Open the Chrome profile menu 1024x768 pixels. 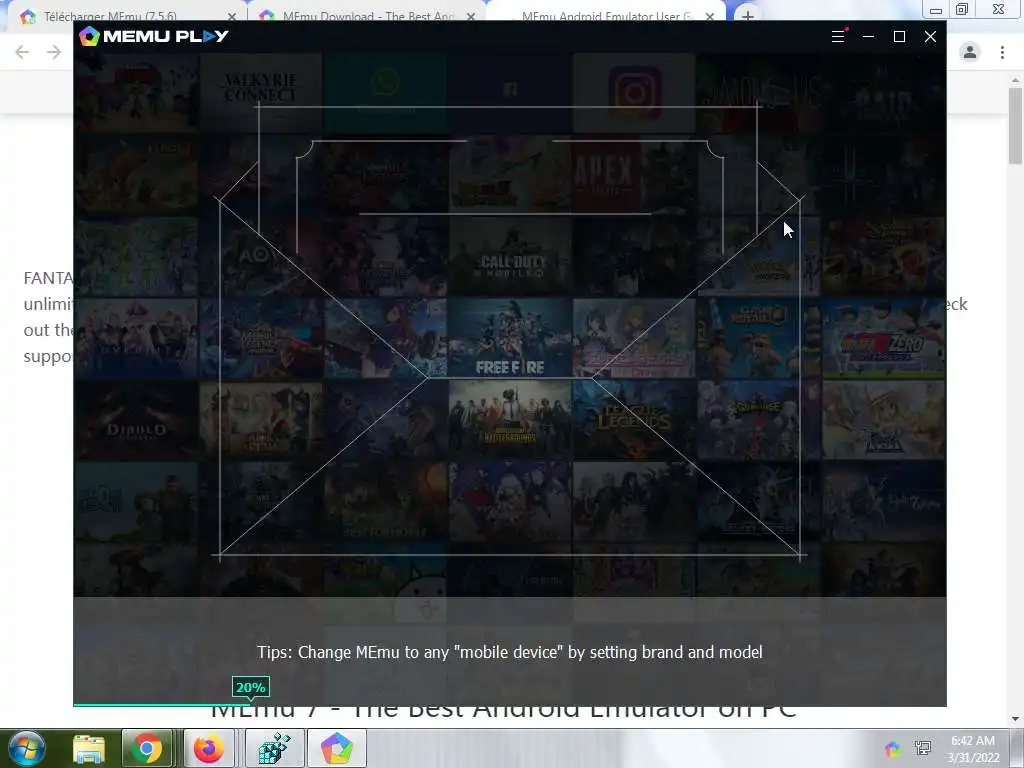pos(970,52)
